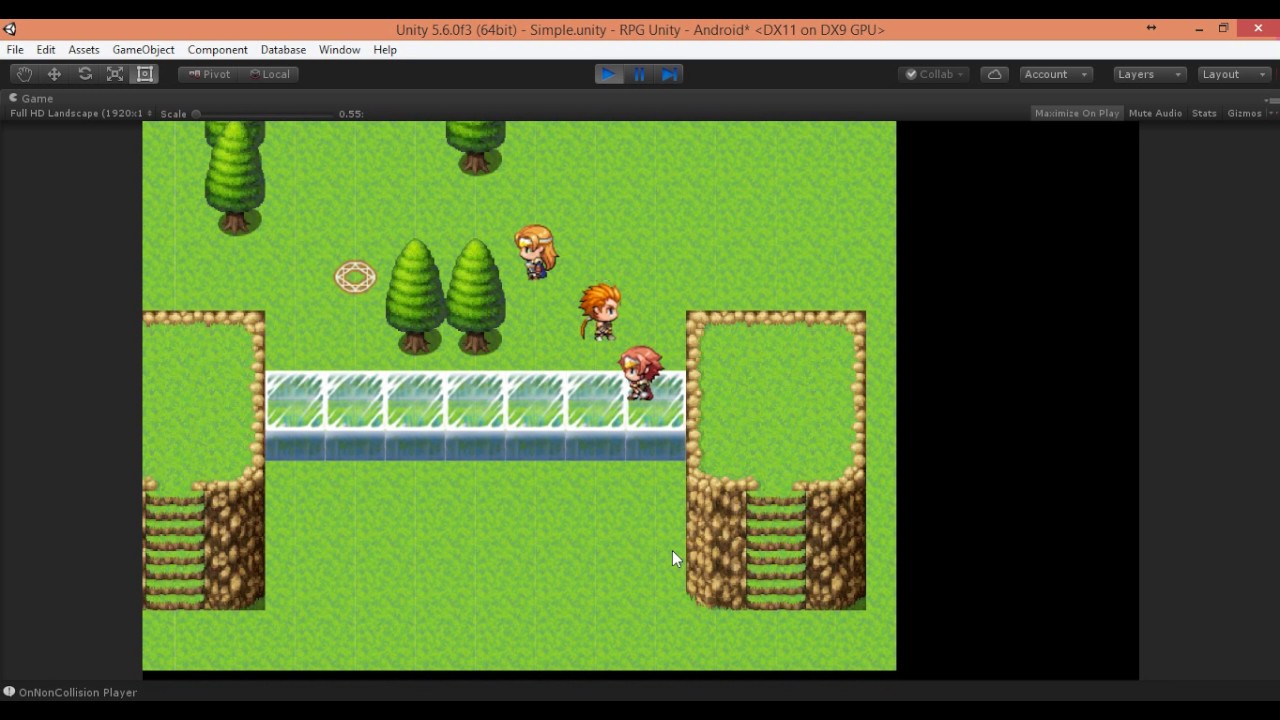1280x720 pixels.
Task: Select the Scale tool
Action: [115, 74]
